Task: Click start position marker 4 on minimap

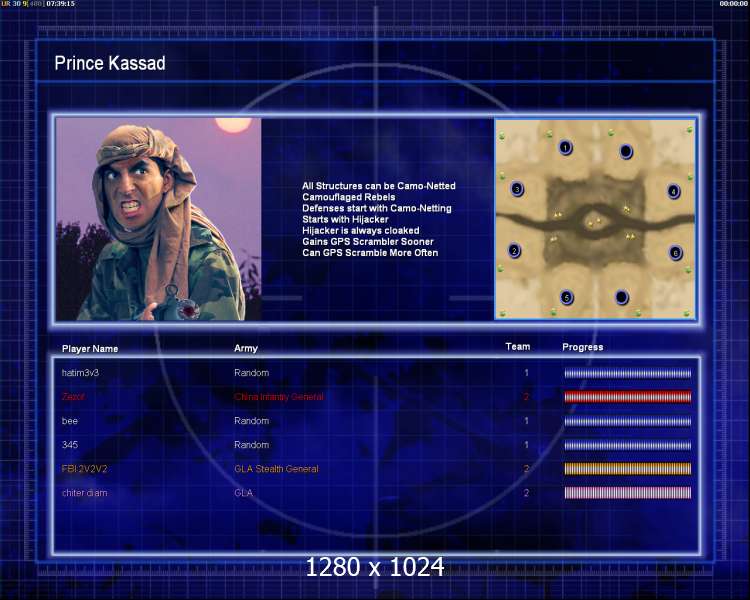Action: [673, 191]
